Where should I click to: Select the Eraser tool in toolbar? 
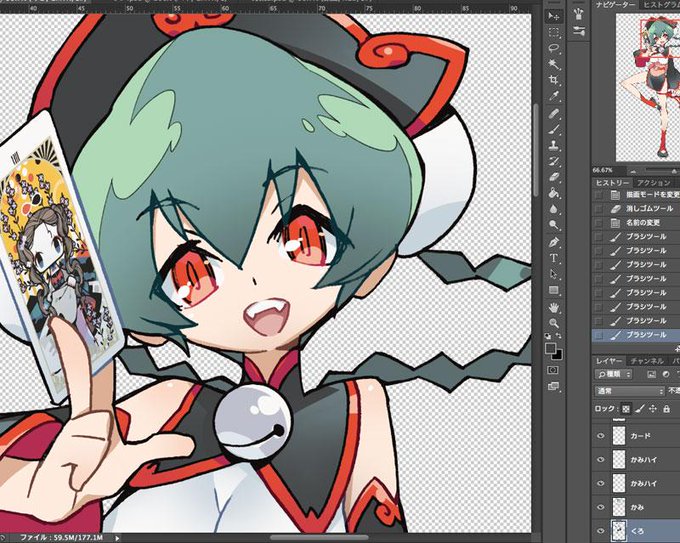[x=554, y=177]
